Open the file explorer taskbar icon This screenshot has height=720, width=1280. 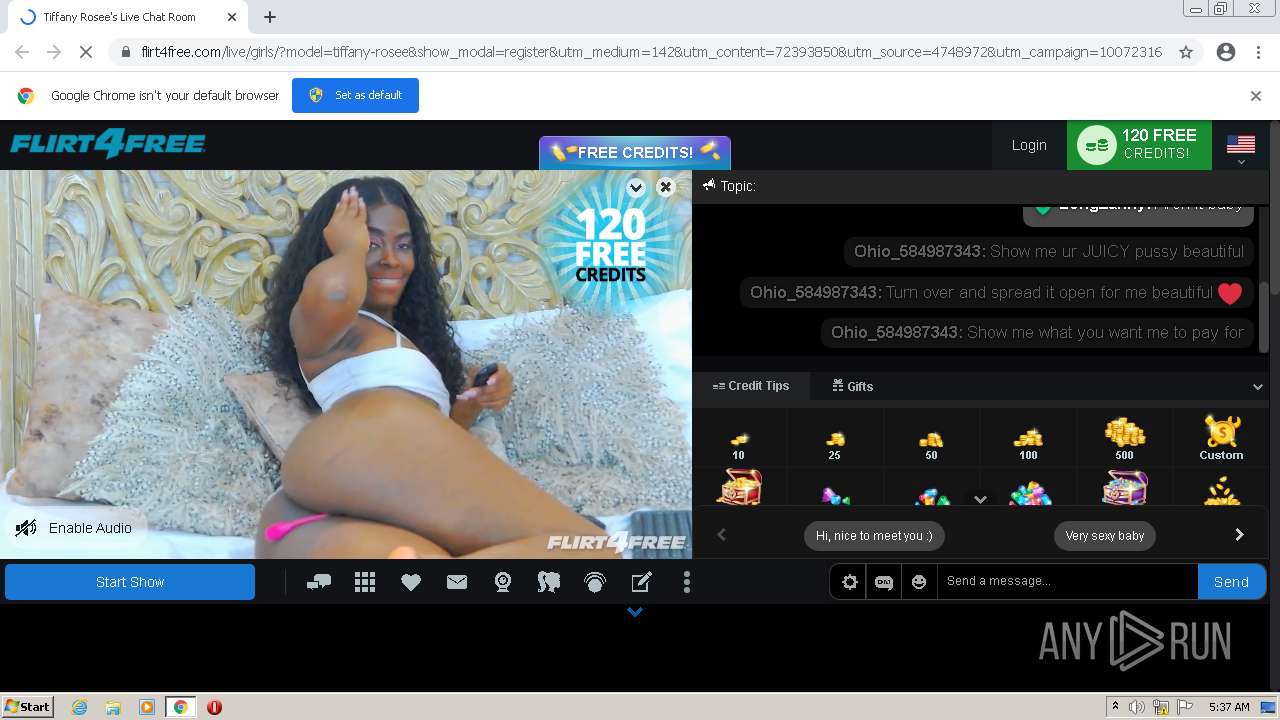click(x=113, y=707)
